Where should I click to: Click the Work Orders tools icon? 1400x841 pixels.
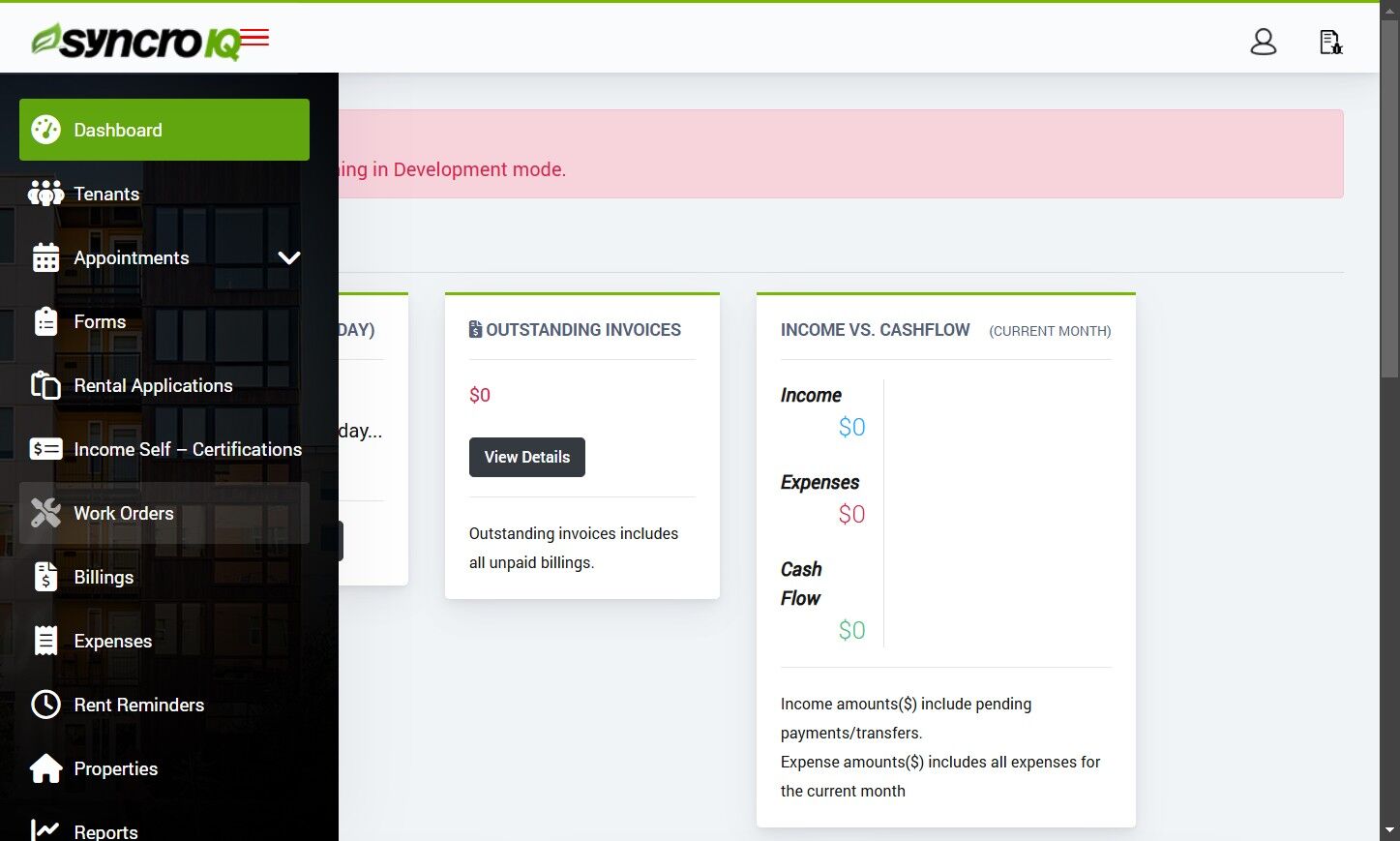point(45,513)
